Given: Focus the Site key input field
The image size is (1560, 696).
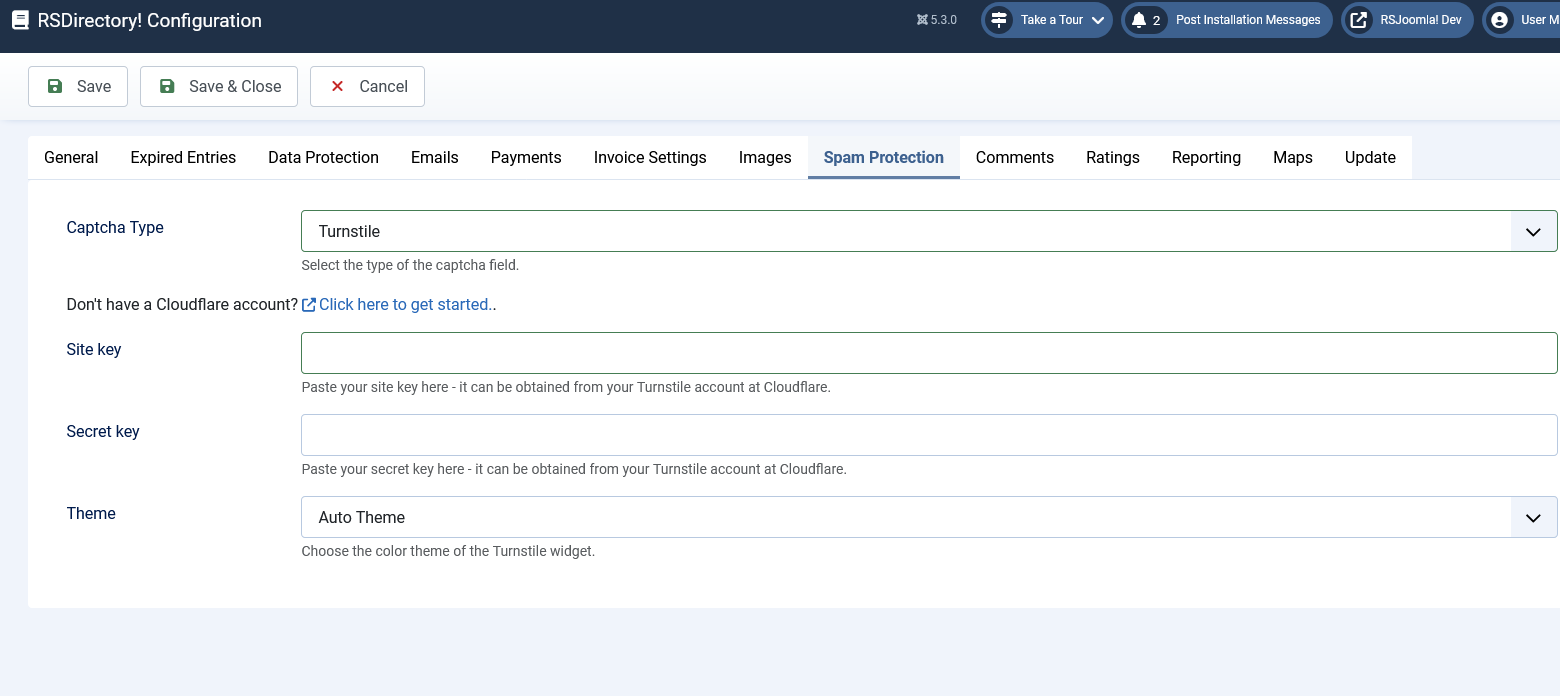Looking at the screenshot, I should pyautogui.click(x=929, y=353).
